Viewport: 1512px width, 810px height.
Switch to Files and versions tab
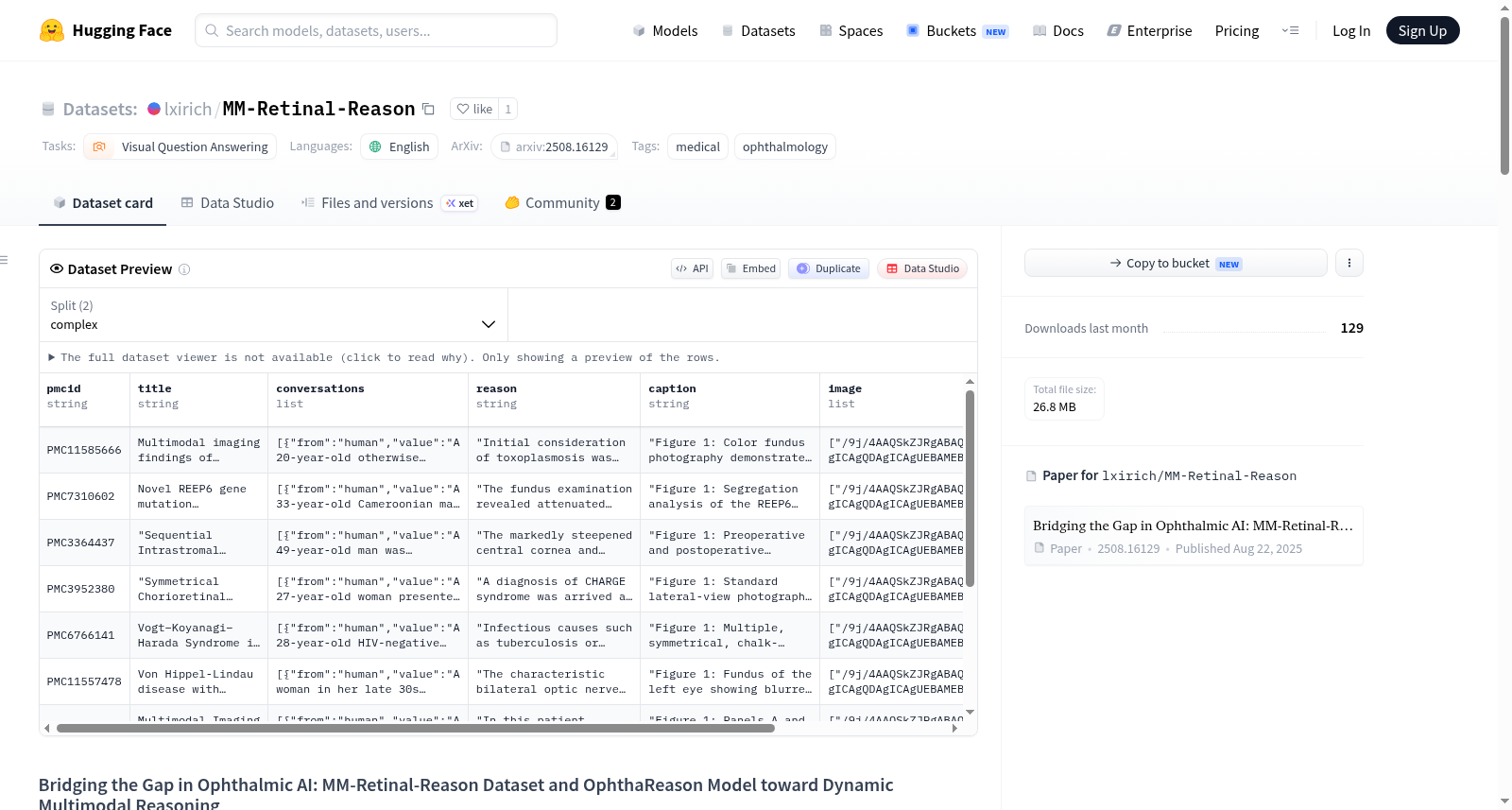(389, 203)
